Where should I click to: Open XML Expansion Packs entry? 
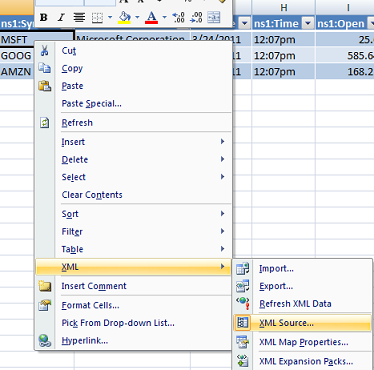point(302,361)
